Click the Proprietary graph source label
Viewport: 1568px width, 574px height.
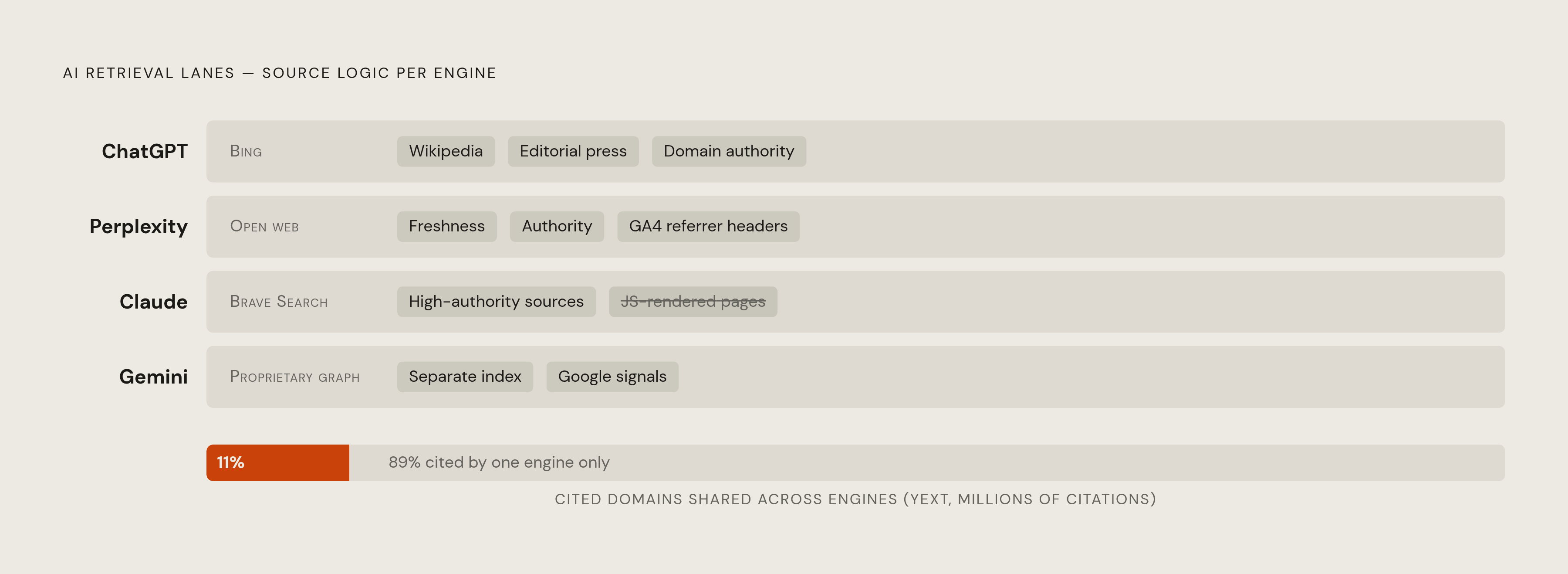294,377
